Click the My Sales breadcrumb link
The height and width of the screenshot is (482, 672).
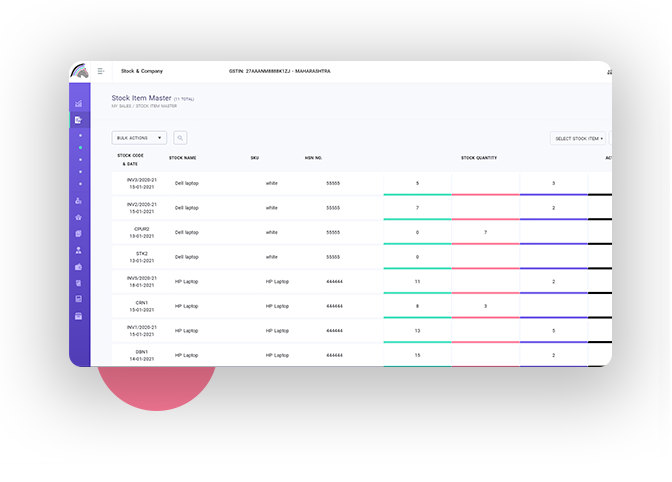120,105
